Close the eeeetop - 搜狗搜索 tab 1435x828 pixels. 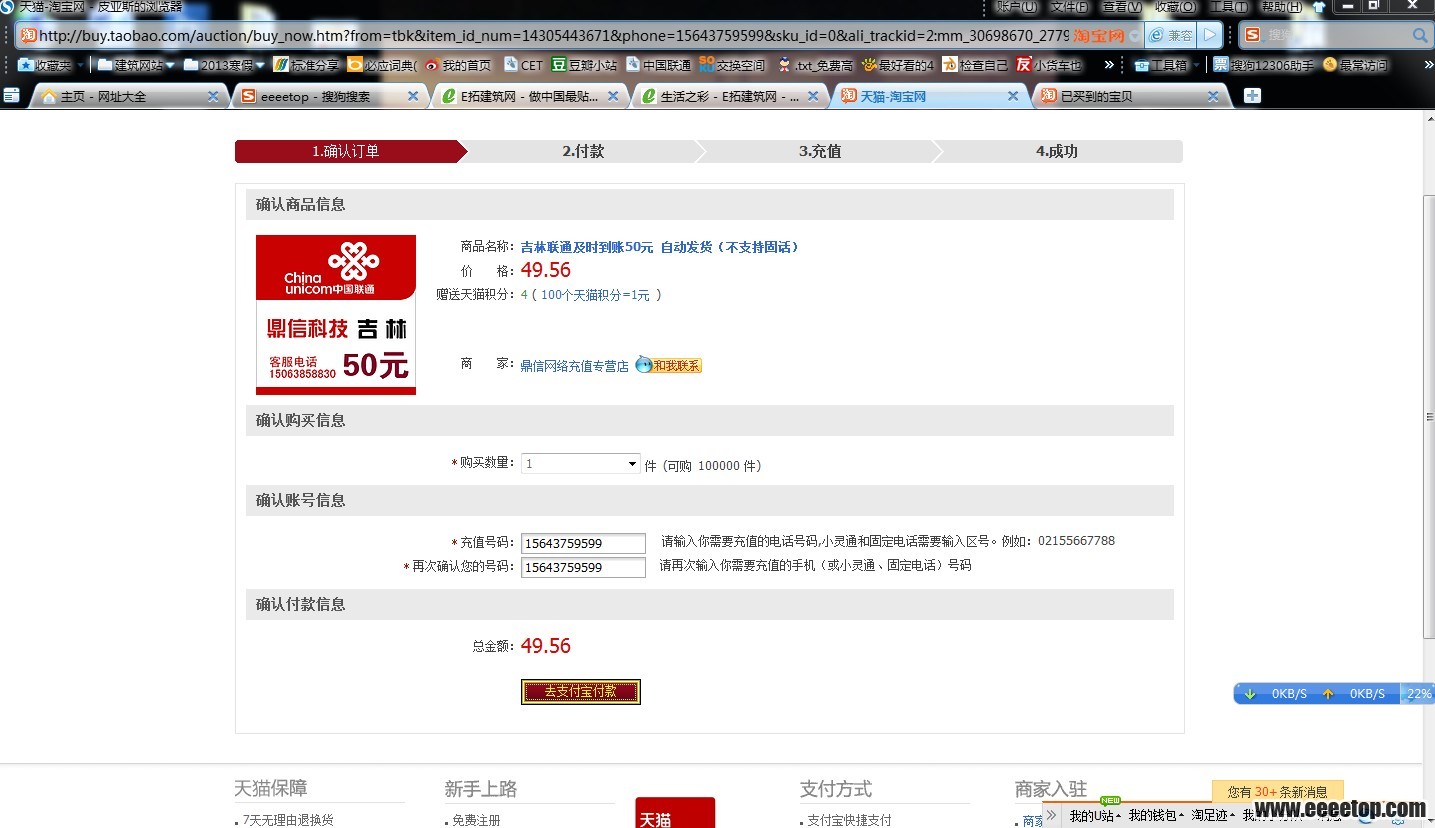pyautogui.click(x=413, y=96)
